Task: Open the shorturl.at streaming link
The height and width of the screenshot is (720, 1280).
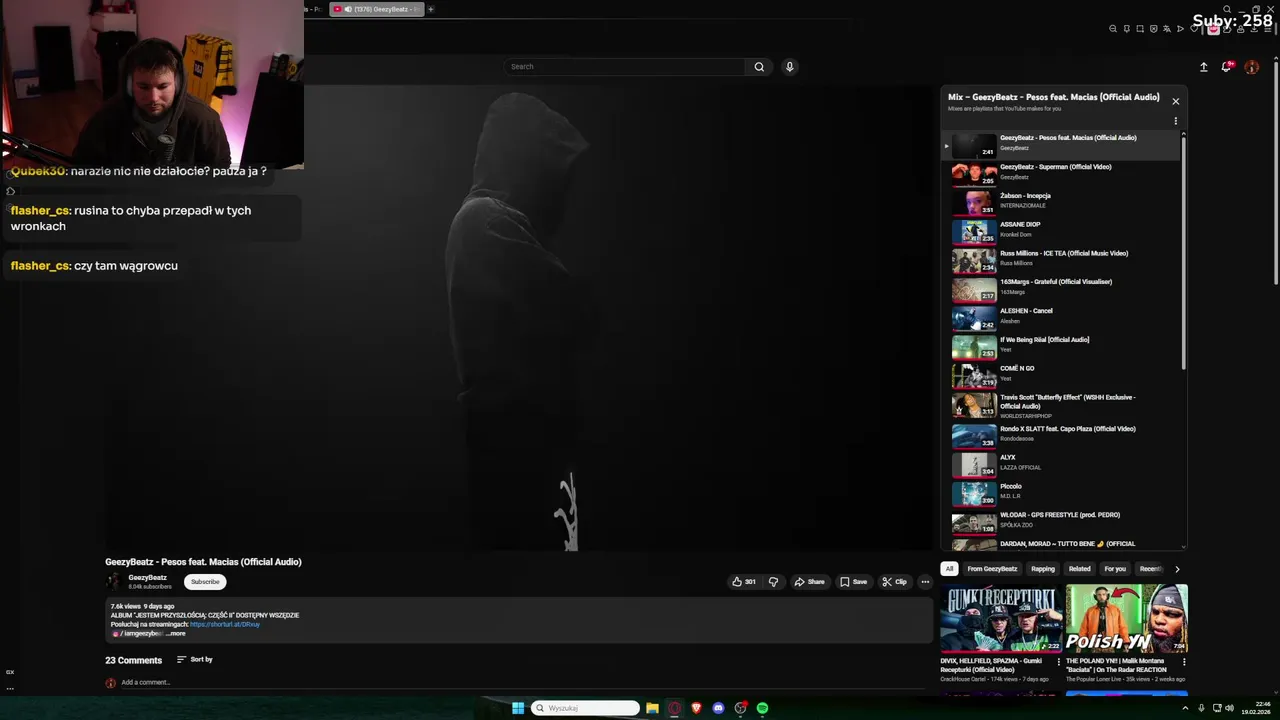Action: click(x=225, y=625)
